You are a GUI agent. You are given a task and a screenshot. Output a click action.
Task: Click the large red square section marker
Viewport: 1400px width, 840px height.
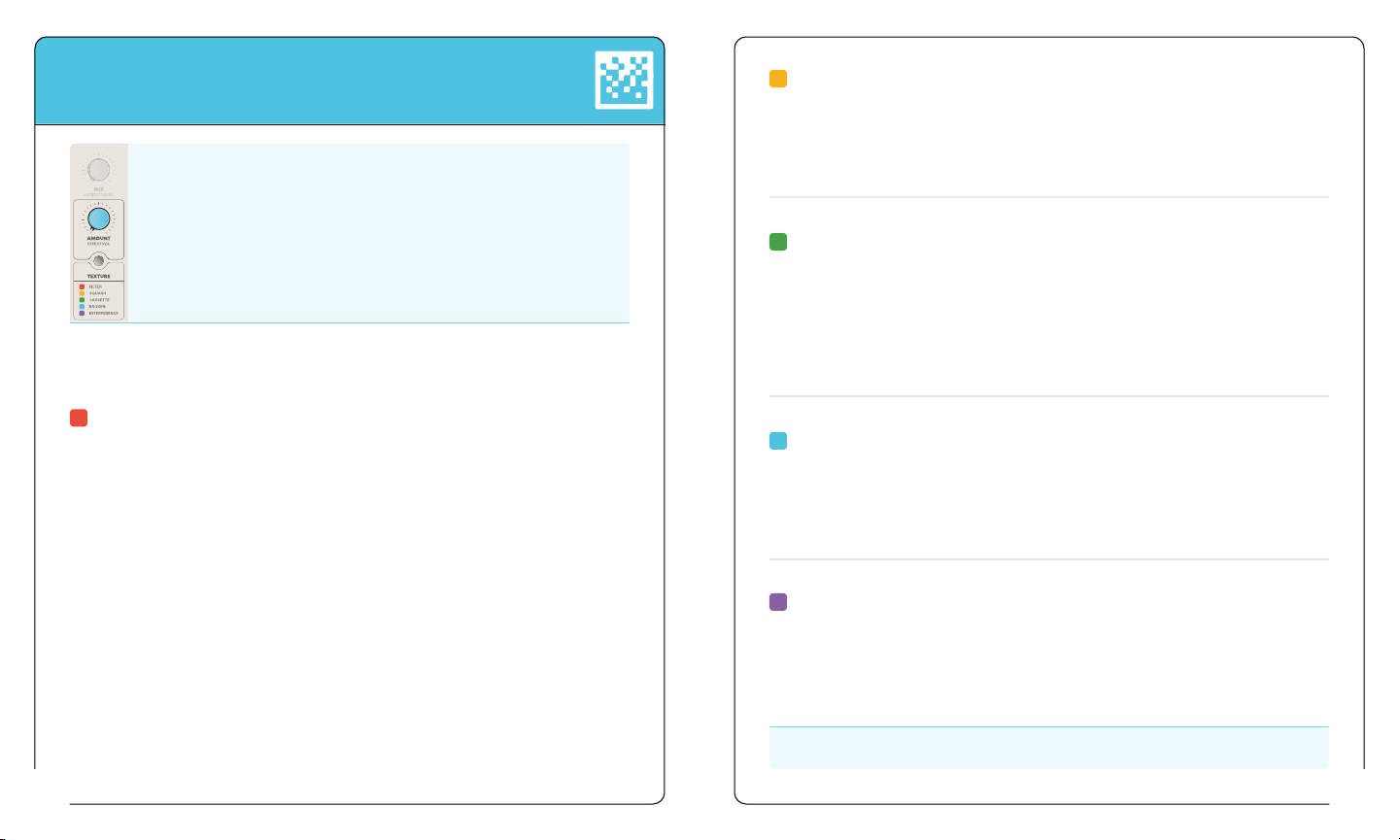(79, 418)
